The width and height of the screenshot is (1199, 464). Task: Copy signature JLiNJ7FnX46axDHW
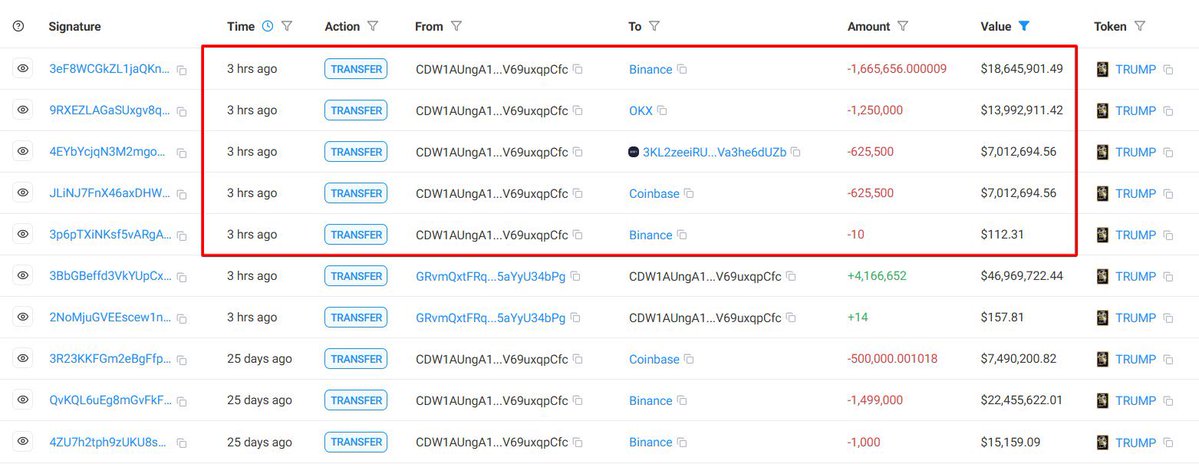pos(182,194)
